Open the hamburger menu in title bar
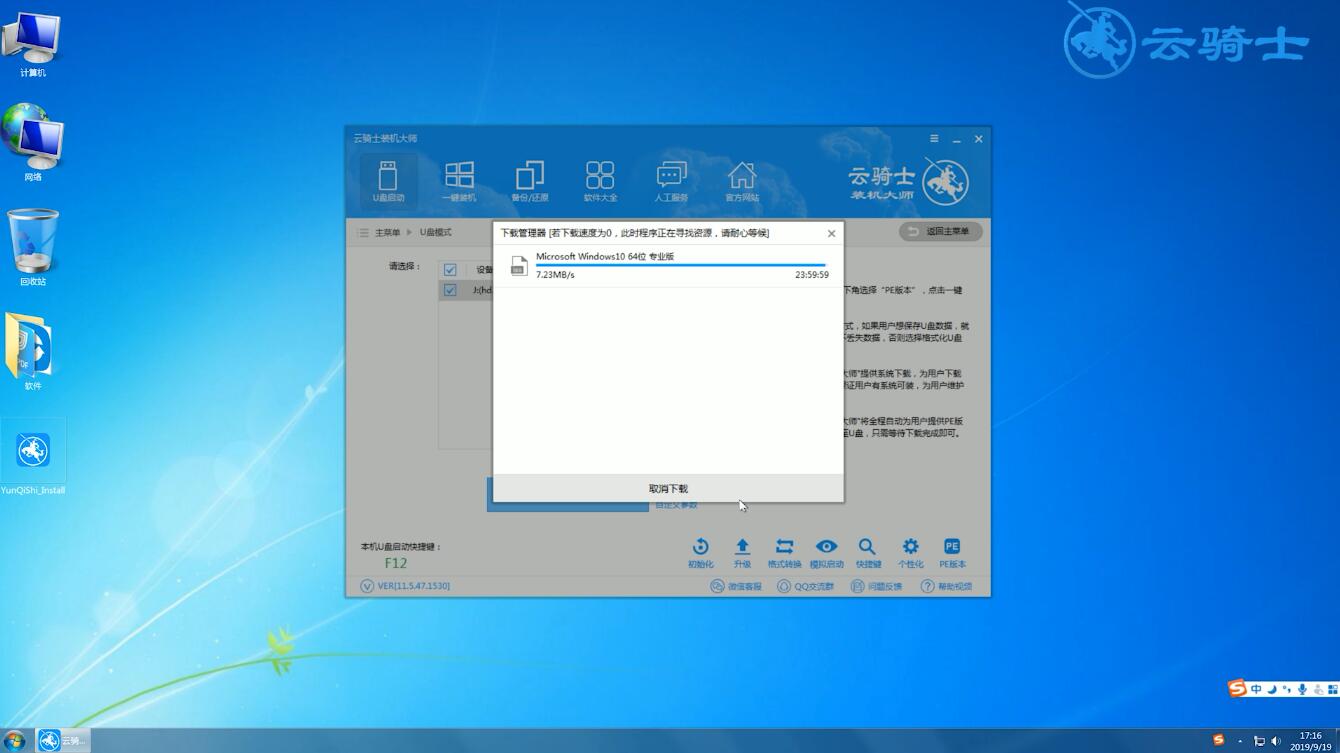The height and width of the screenshot is (753, 1340). coord(934,139)
